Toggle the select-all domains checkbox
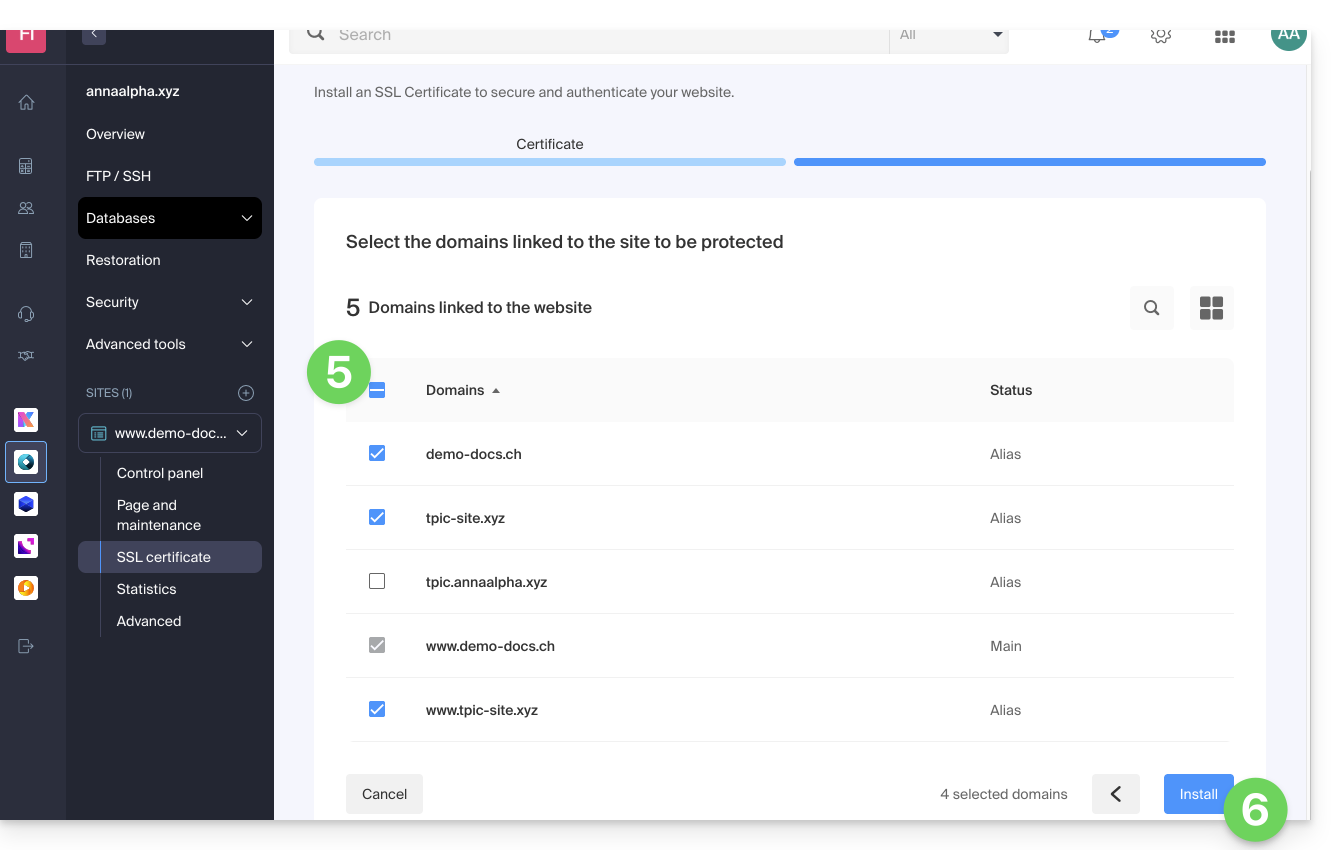The width and height of the screenshot is (1341, 850). pyautogui.click(x=377, y=390)
